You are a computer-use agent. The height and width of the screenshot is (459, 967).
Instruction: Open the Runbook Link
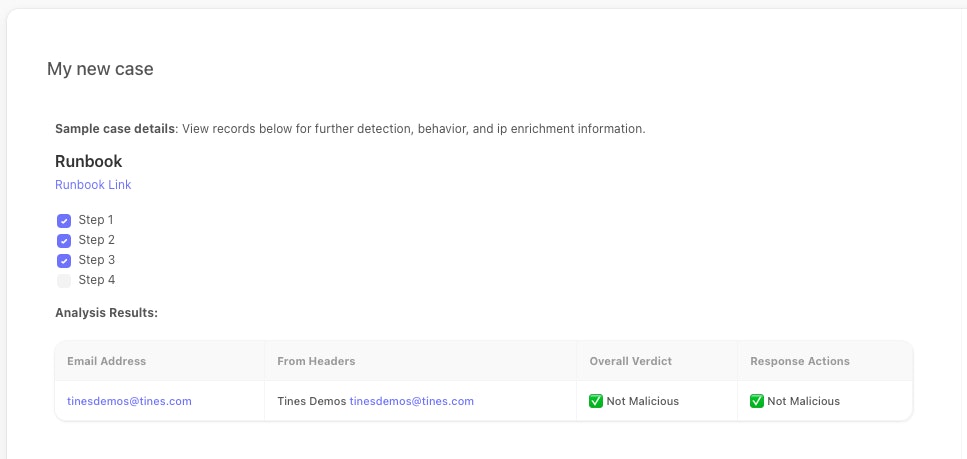[x=93, y=185]
